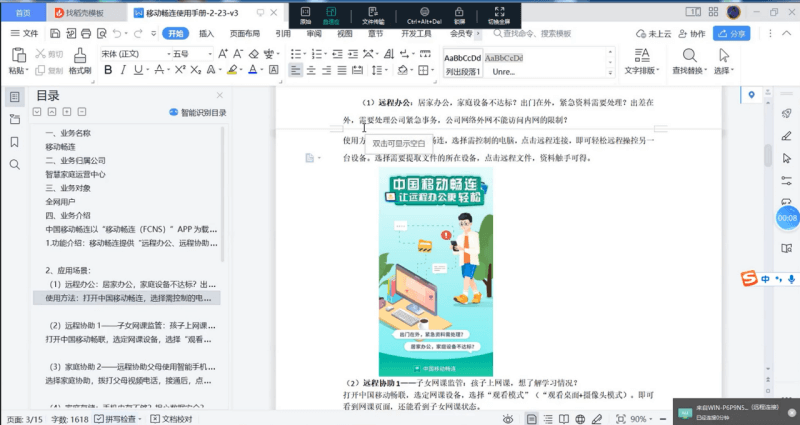Open the Select (选择) dropdown
This screenshot has height=425, width=800.
(x=723, y=61)
